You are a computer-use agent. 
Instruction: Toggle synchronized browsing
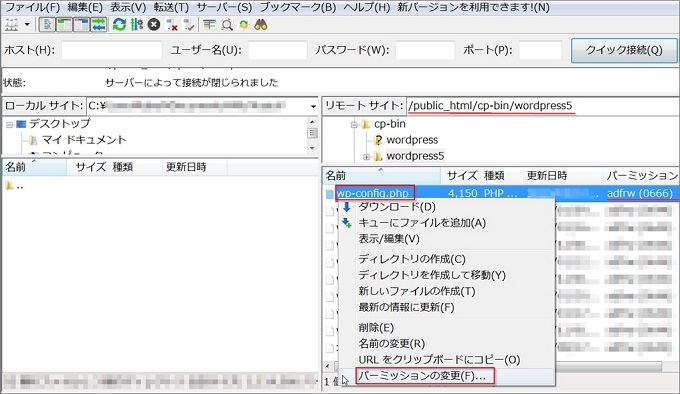coord(244,25)
